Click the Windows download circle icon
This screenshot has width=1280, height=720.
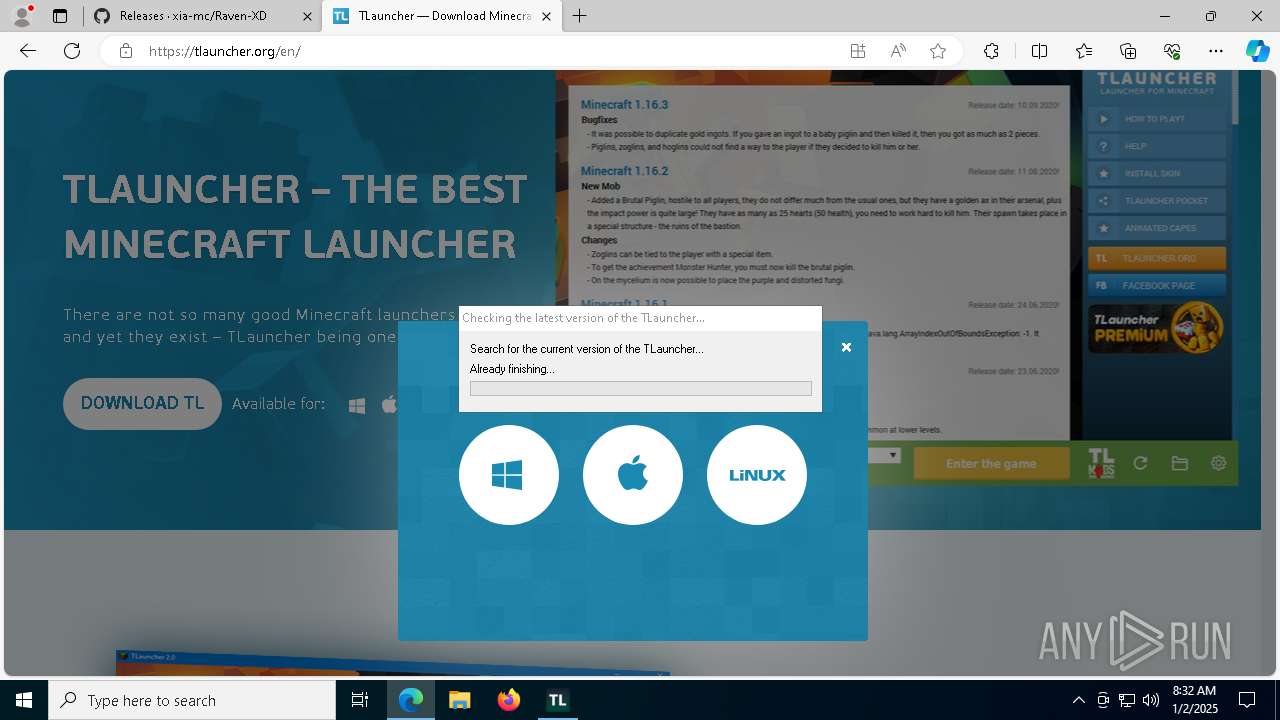tap(508, 475)
